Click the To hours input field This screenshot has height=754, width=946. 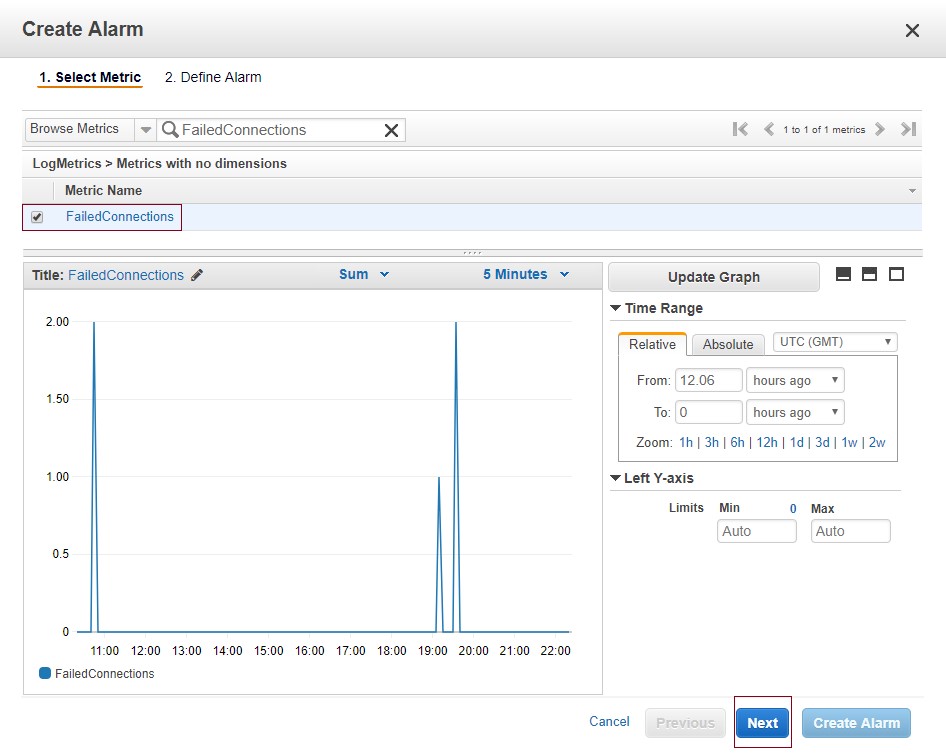(708, 413)
